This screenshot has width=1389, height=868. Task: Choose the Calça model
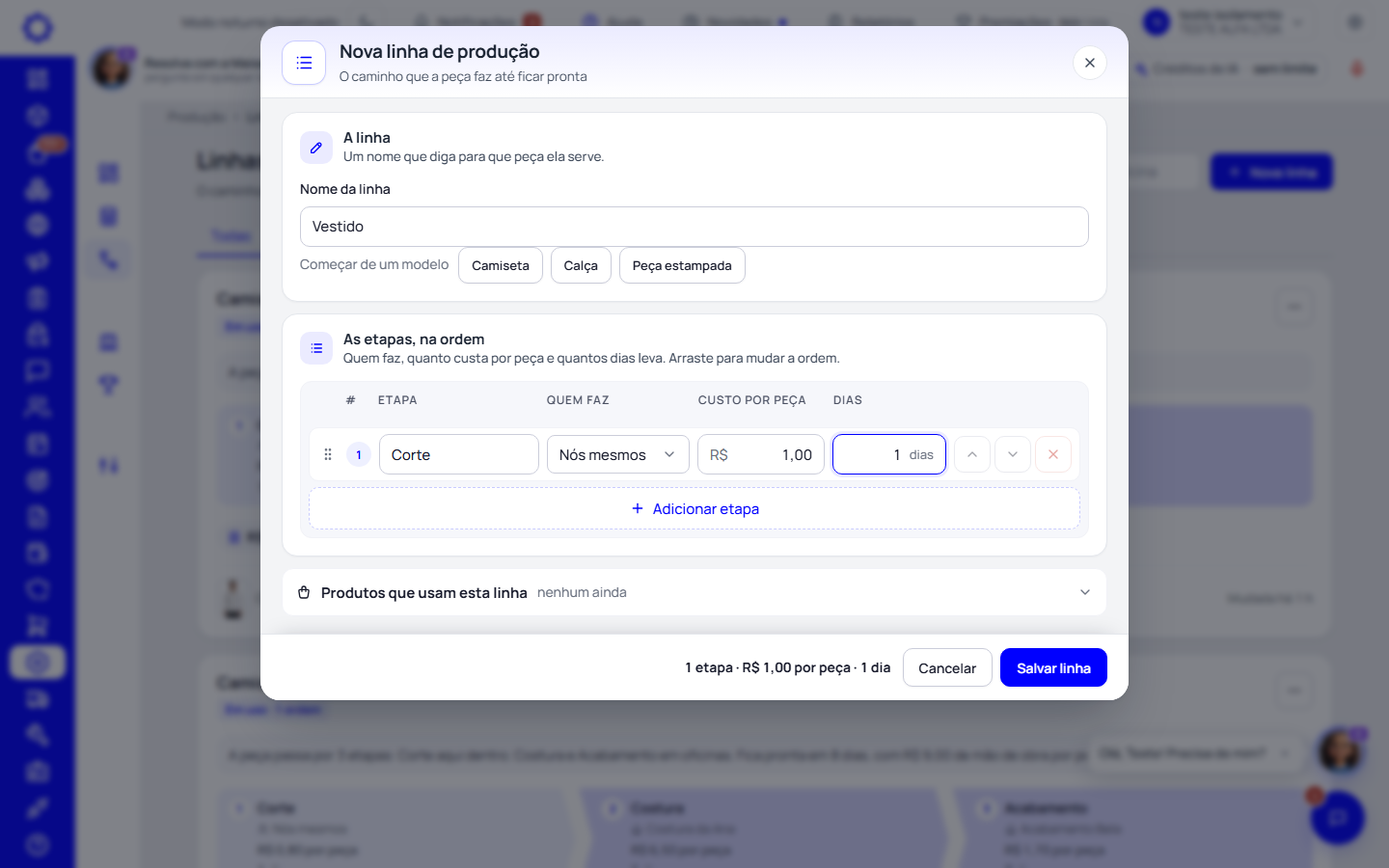581,265
